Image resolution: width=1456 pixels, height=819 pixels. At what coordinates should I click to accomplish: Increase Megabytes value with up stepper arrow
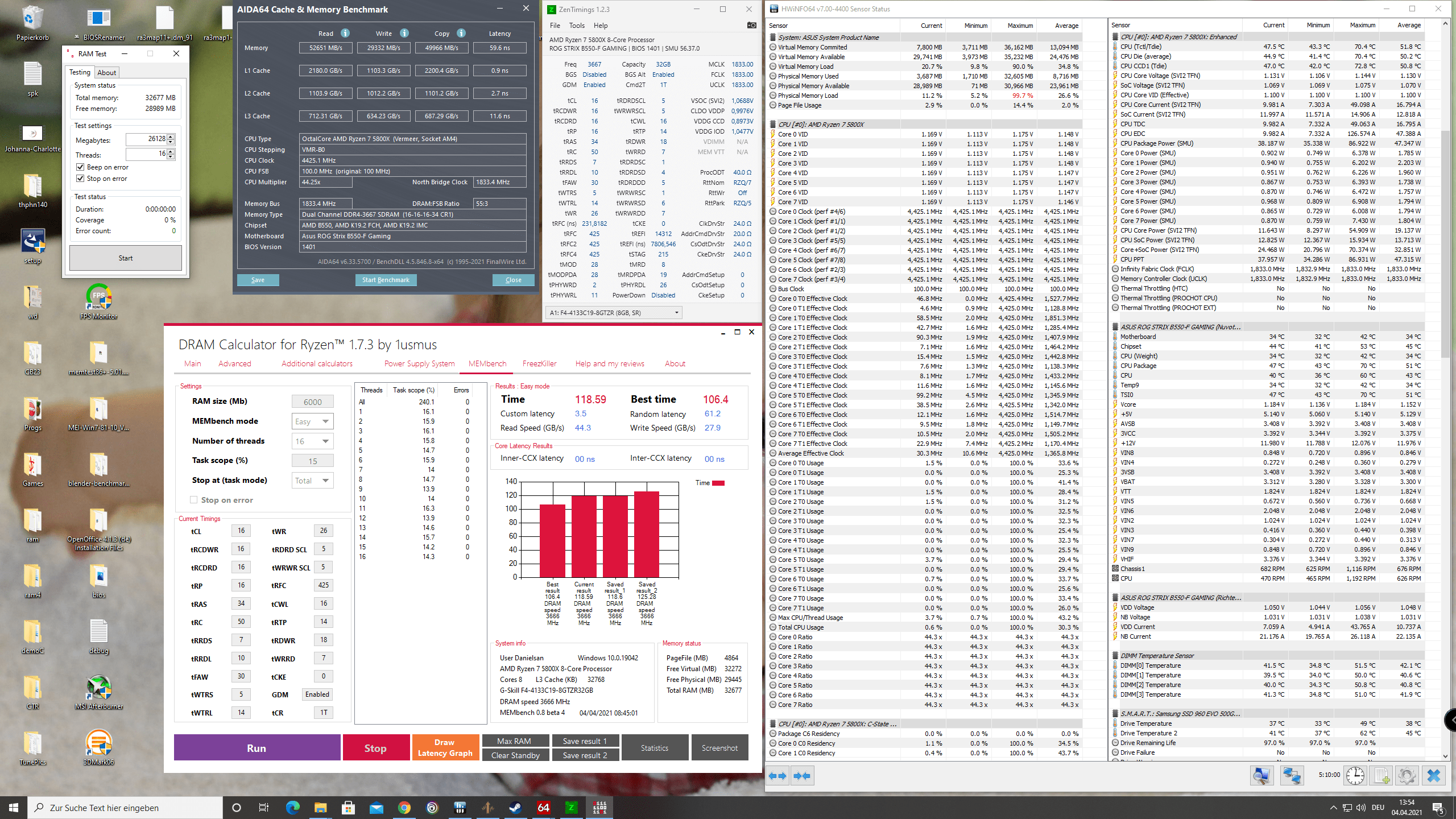pyautogui.click(x=171, y=136)
